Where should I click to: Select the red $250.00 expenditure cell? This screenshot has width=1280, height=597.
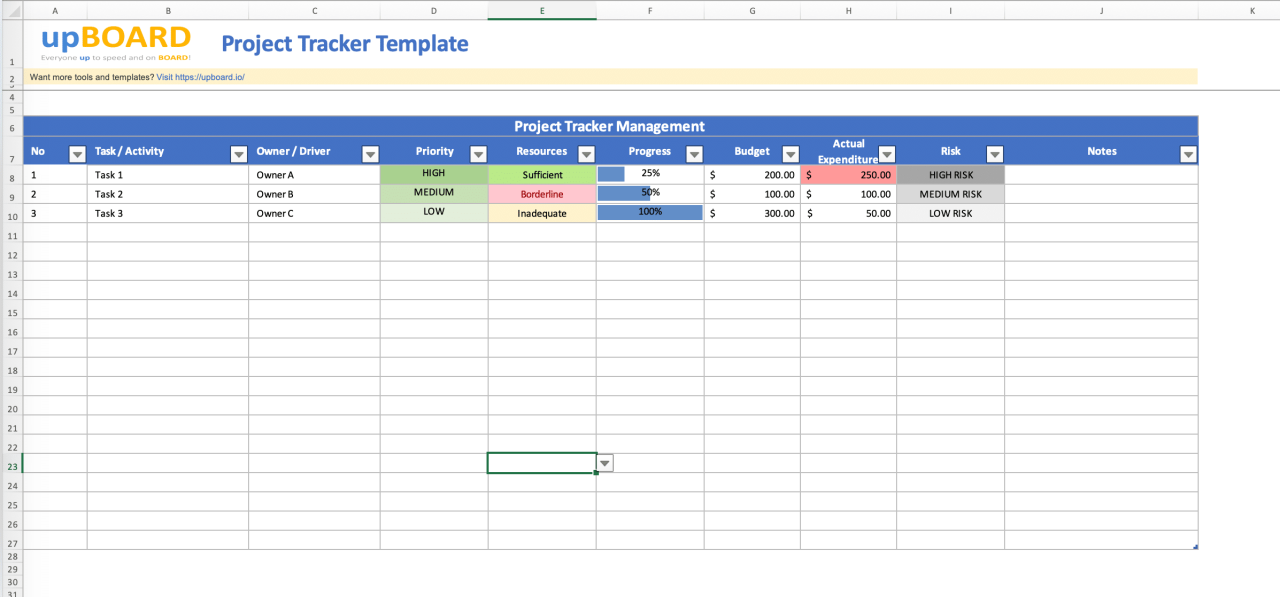(848, 174)
